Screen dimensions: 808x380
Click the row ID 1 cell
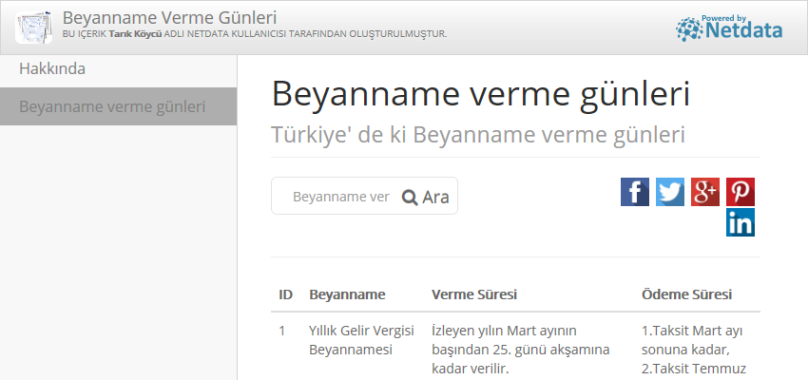282,331
